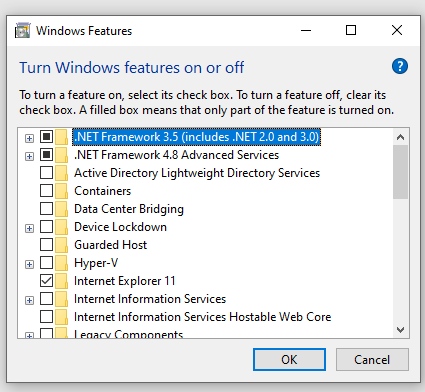Click OK to apply feature changes
The image size is (425, 392).
click(x=289, y=360)
